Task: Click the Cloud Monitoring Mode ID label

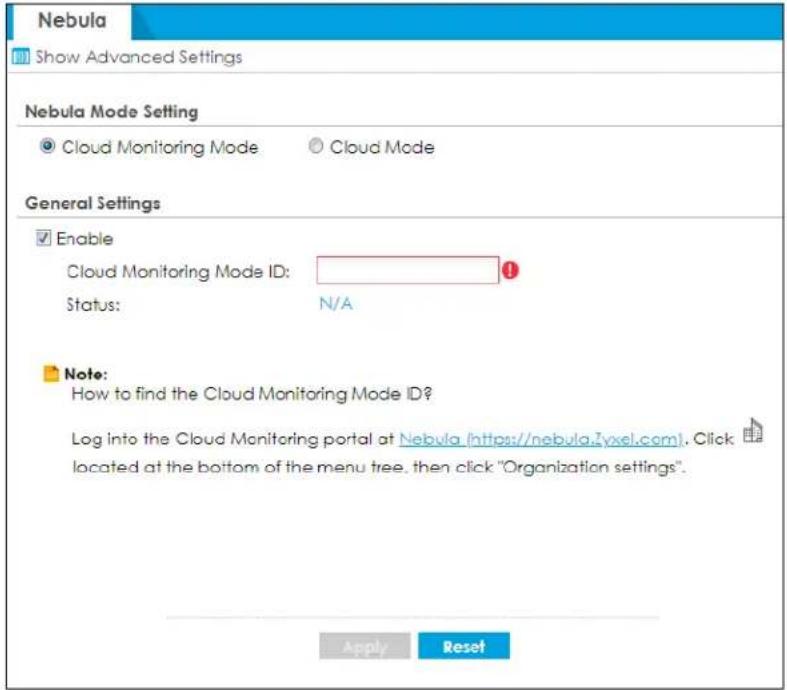Action: coord(178,271)
